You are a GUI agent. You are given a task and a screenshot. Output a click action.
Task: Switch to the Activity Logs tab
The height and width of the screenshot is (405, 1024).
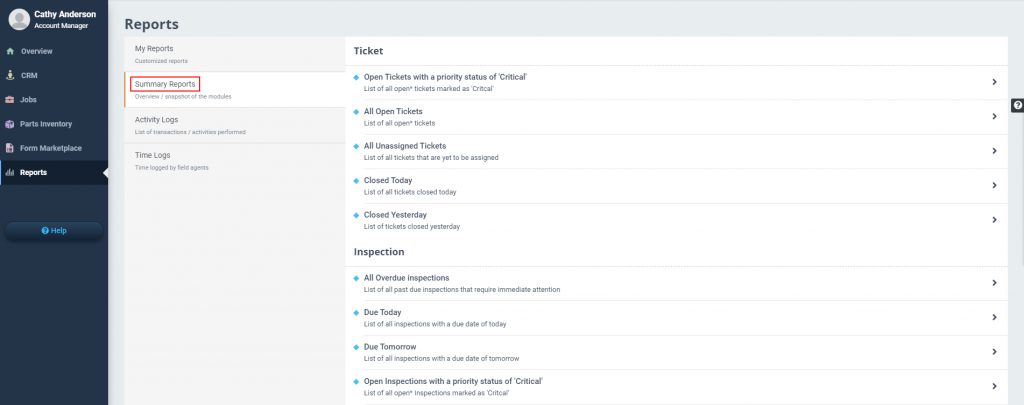(158, 119)
